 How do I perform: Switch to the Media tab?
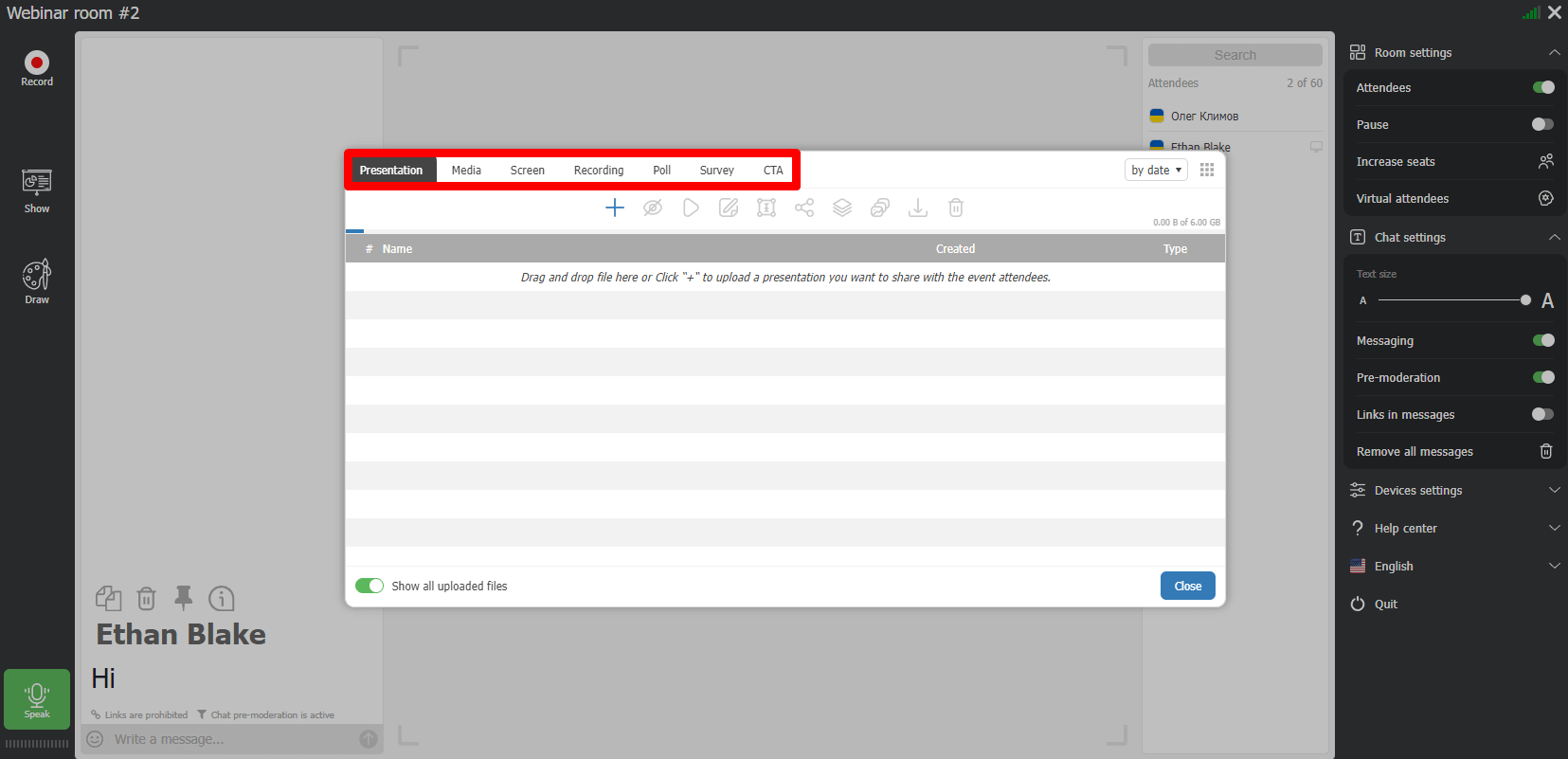coord(466,170)
